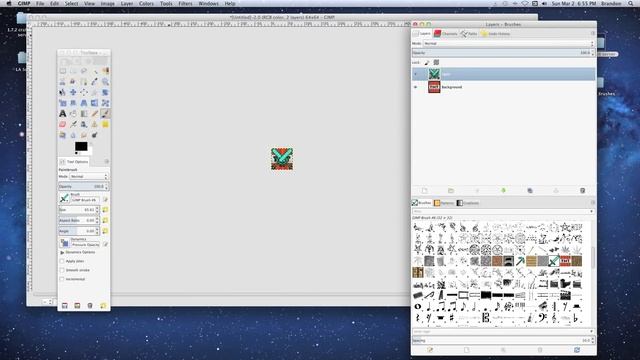The width and height of the screenshot is (640, 360).
Task: Enable the Incremental checkbox
Action: [x=62, y=279]
